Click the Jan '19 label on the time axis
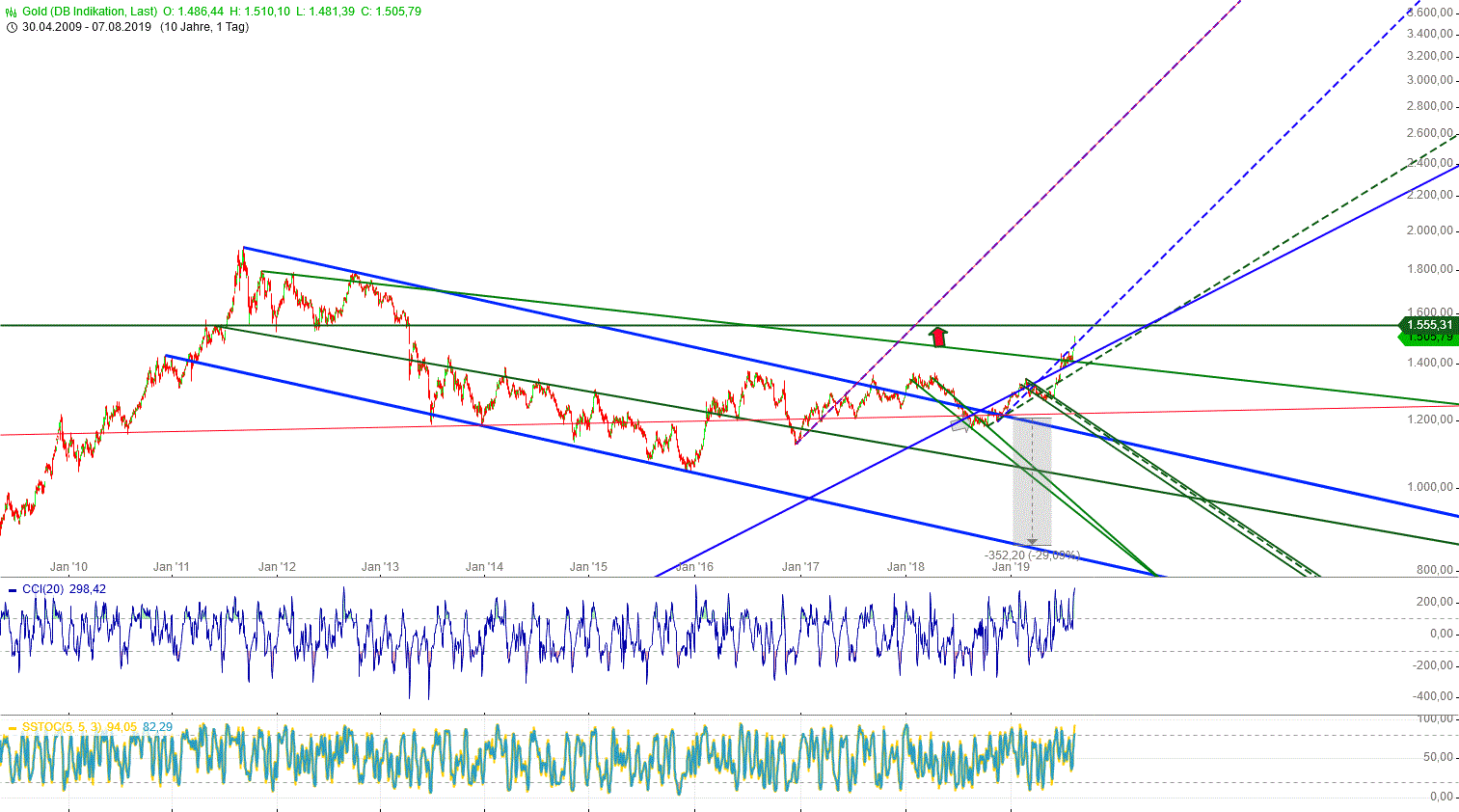 click(1009, 568)
